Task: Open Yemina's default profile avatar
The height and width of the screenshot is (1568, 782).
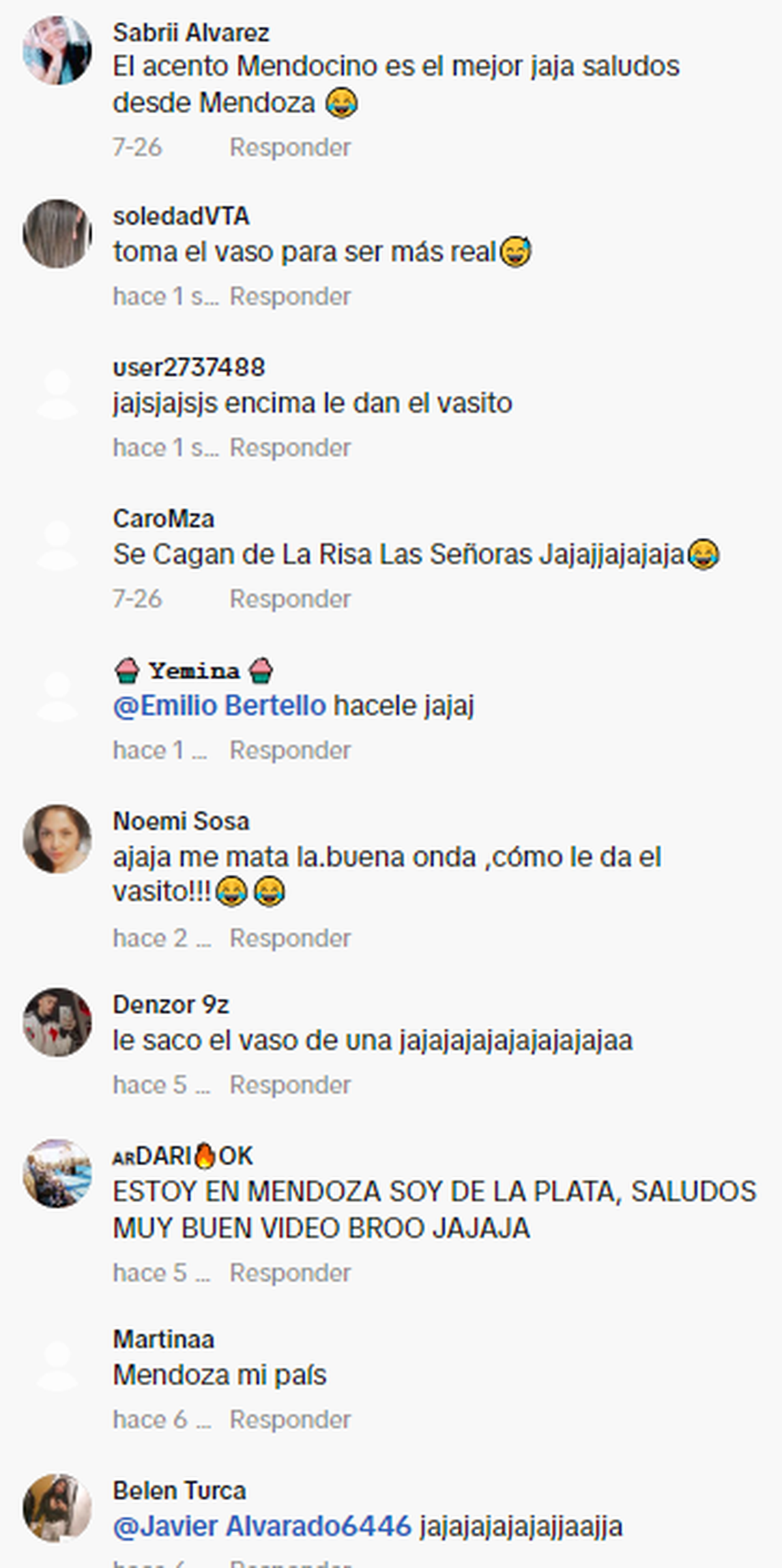Action: [x=57, y=696]
